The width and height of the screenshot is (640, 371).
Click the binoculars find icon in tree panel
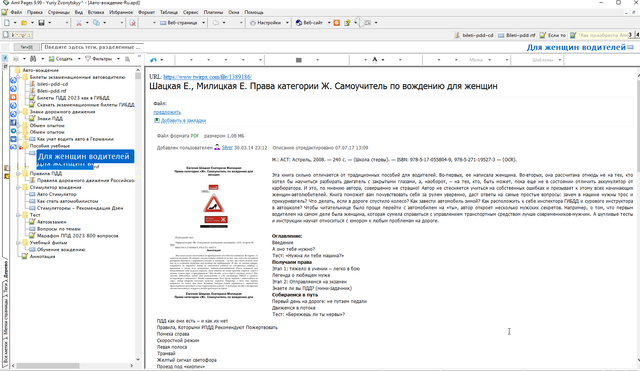pyautogui.click(x=33, y=59)
